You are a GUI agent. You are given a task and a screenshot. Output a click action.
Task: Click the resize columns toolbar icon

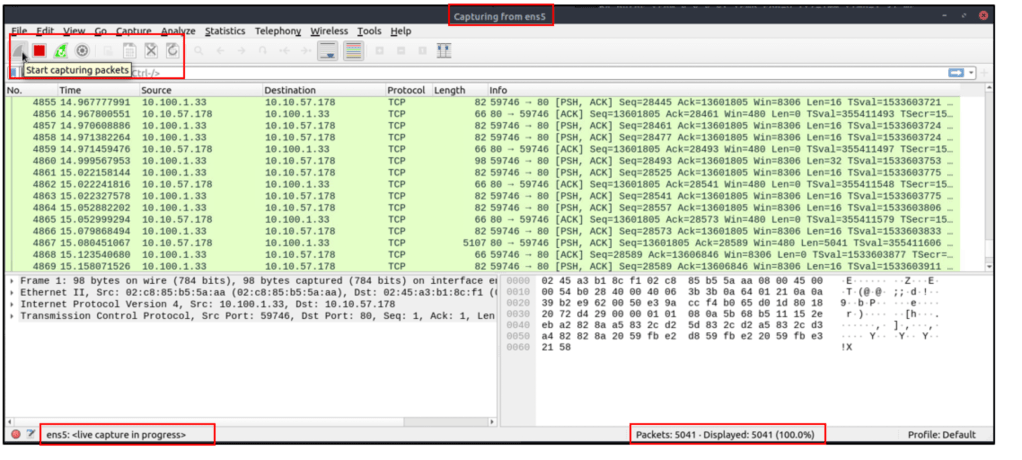pyautogui.click(x=444, y=50)
